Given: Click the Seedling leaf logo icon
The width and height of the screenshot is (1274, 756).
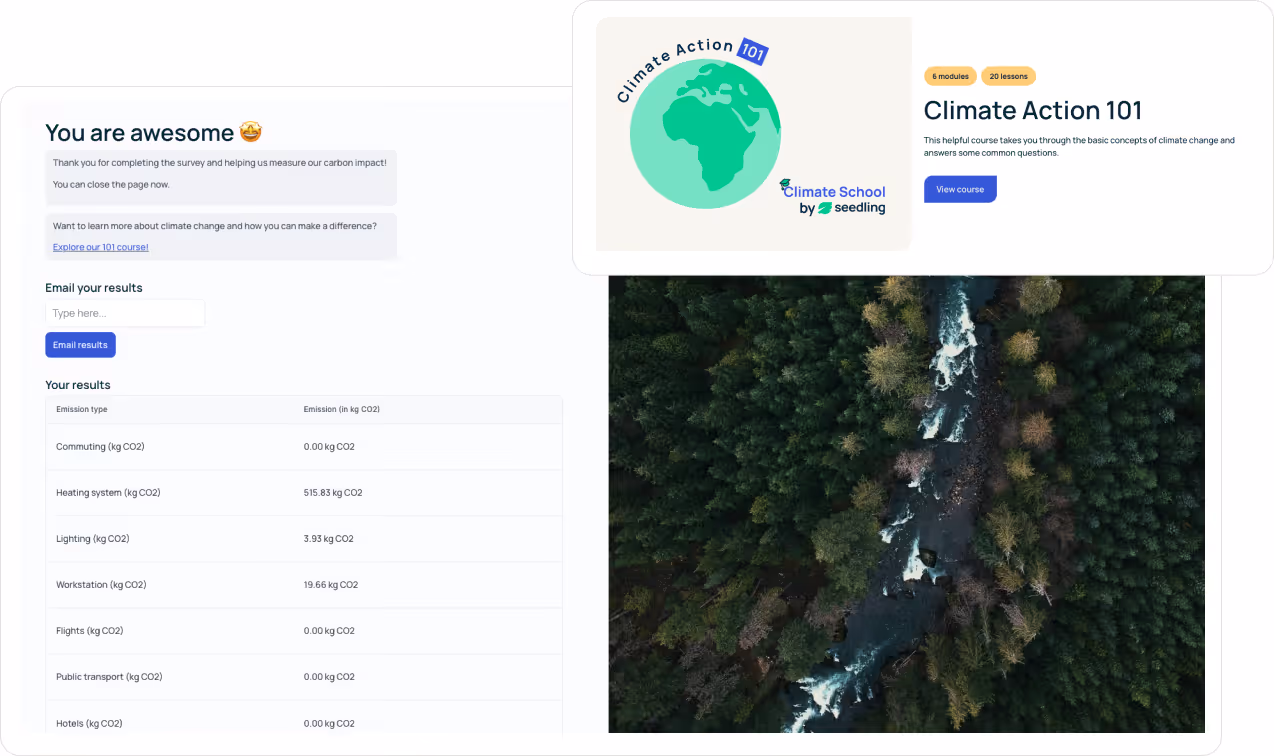Looking at the screenshot, I should 825,209.
